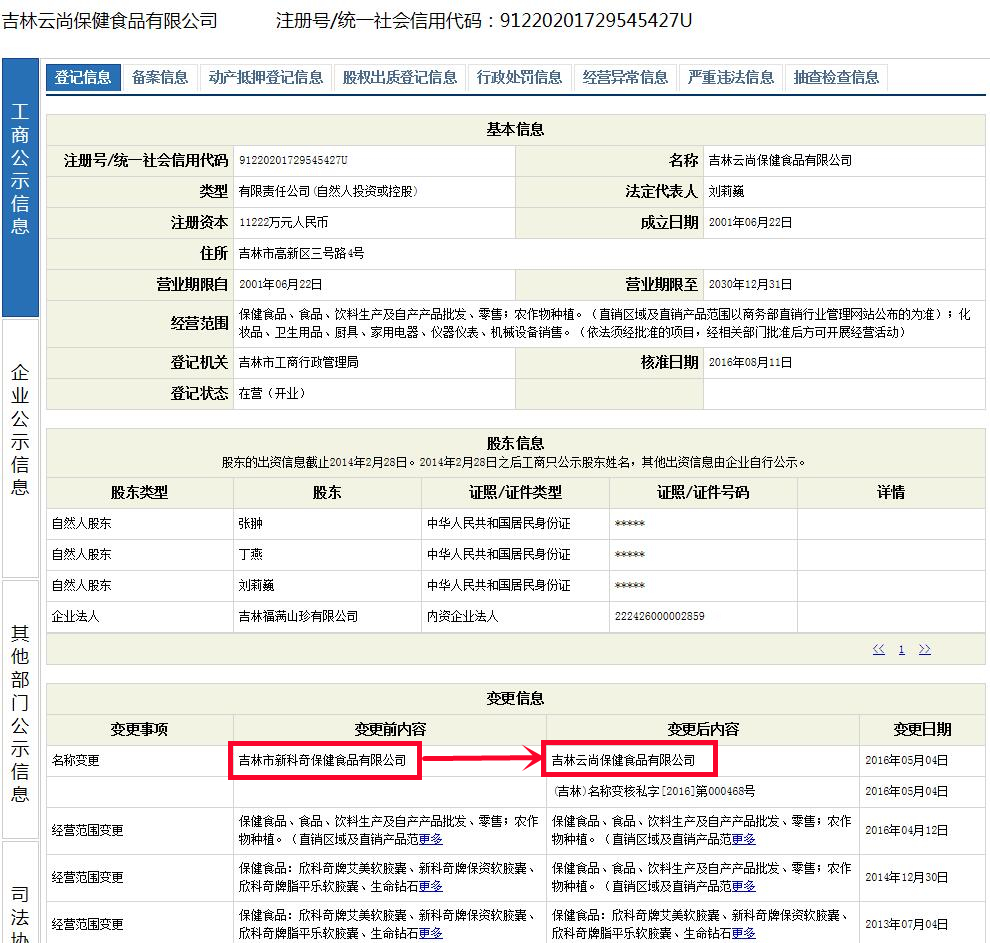Click change date 2016年04月12日

coord(907,831)
